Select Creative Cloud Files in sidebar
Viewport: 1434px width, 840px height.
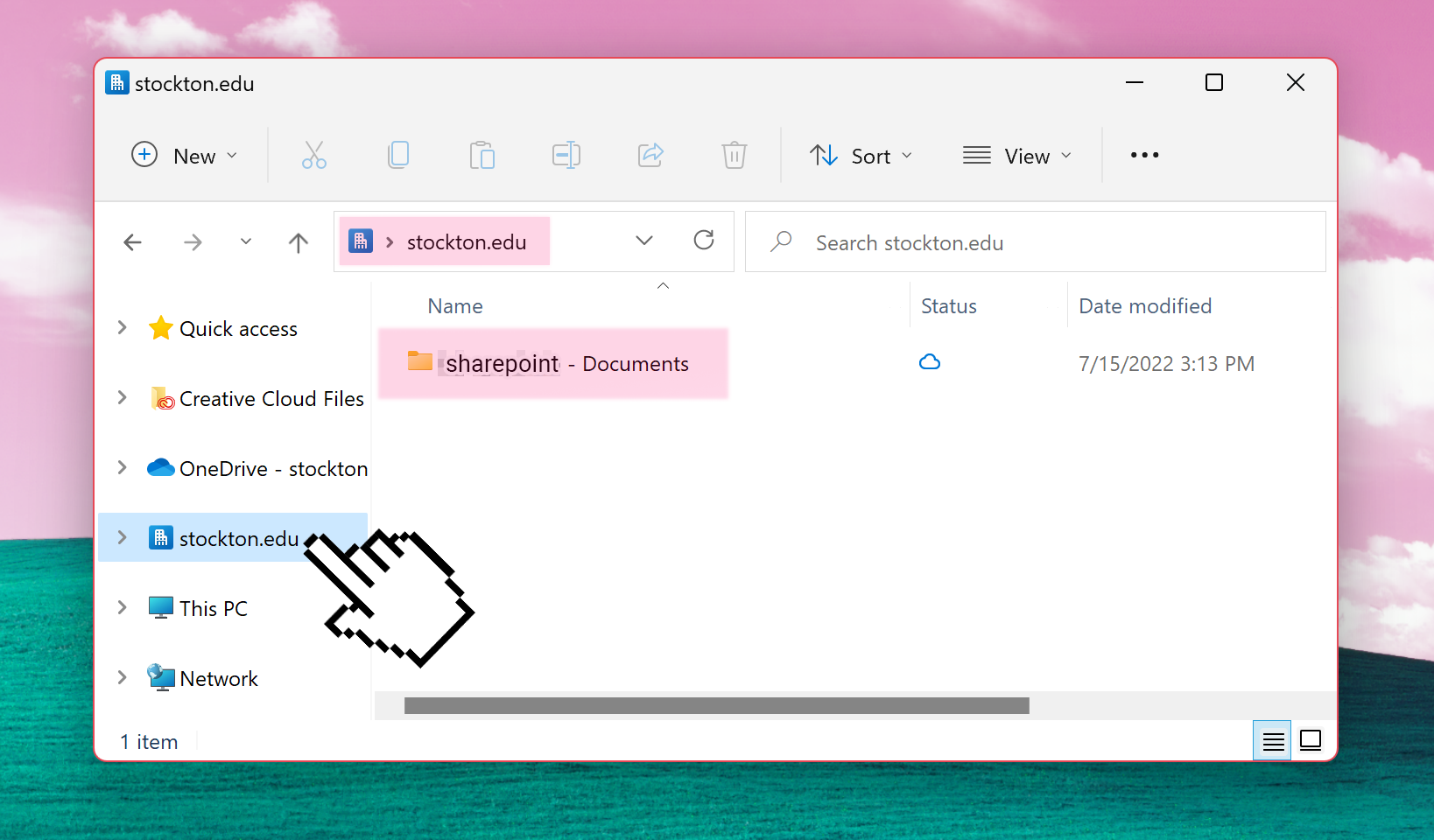[x=271, y=399]
